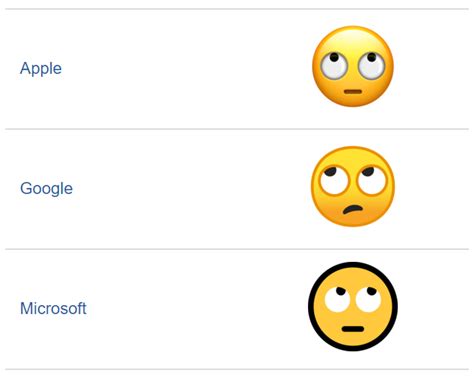The image size is (474, 376).
Task: Open the Apple link
Action: click(x=41, y=69)
